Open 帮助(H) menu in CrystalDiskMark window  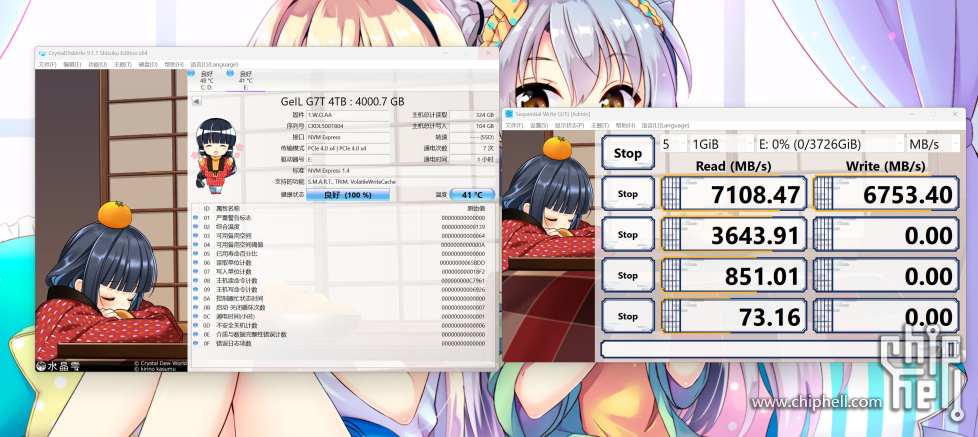click(x=625, y=125)
